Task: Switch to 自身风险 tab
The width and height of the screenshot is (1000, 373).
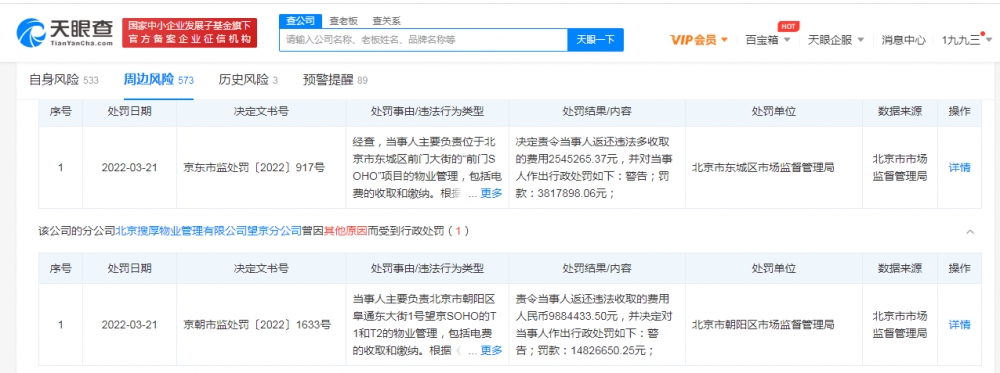Action: [64, 80]
